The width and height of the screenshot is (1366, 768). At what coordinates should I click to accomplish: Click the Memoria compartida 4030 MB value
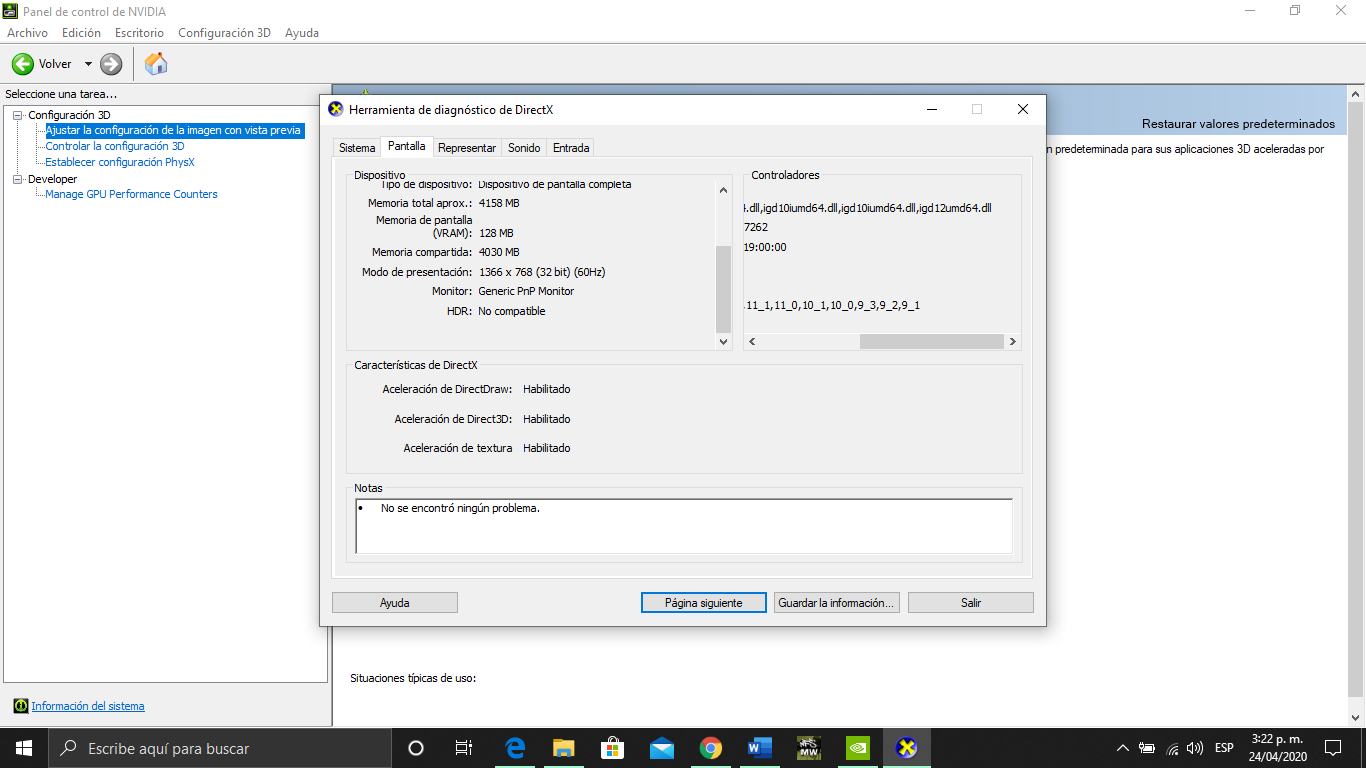[499, 252]
